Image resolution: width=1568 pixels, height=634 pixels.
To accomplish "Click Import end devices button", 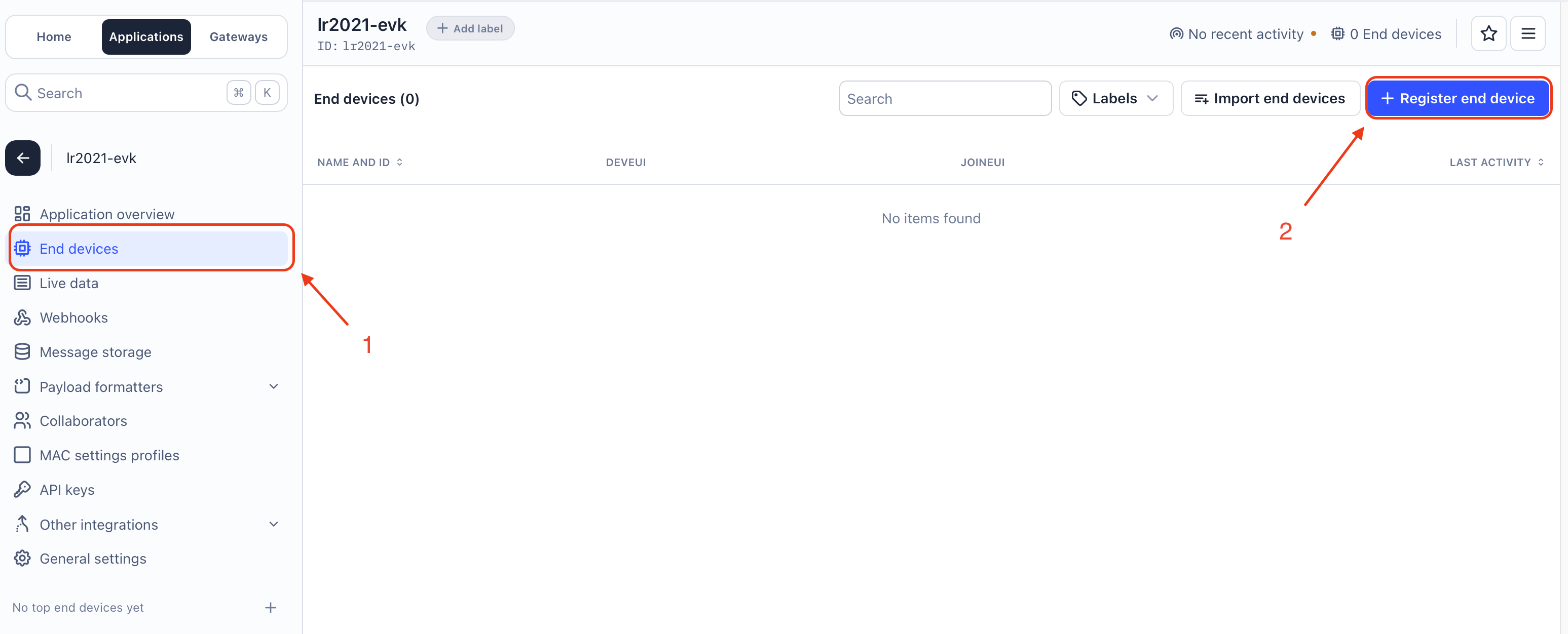I will tap(1270, 99).
